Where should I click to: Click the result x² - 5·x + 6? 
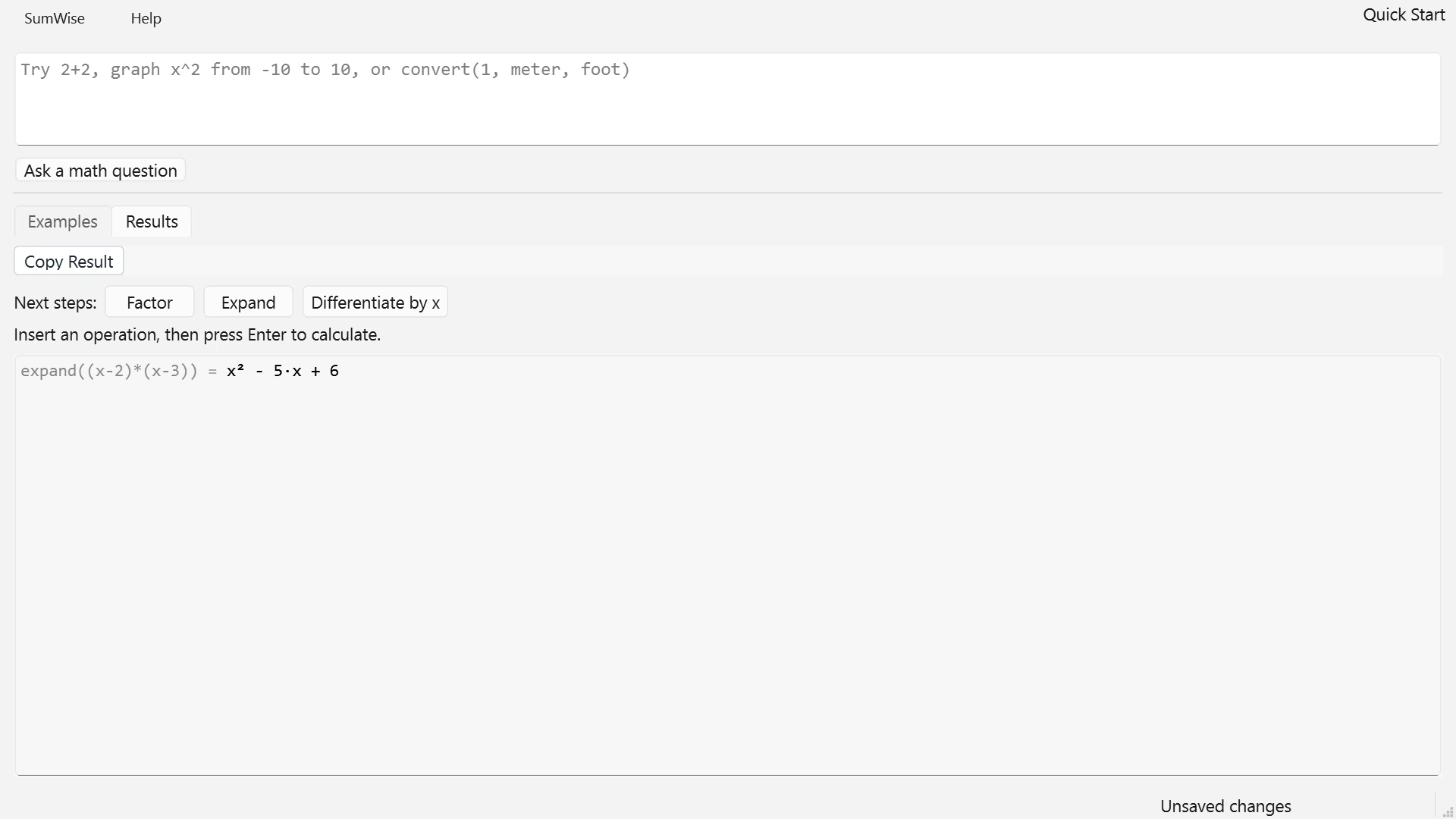[283, 371]
